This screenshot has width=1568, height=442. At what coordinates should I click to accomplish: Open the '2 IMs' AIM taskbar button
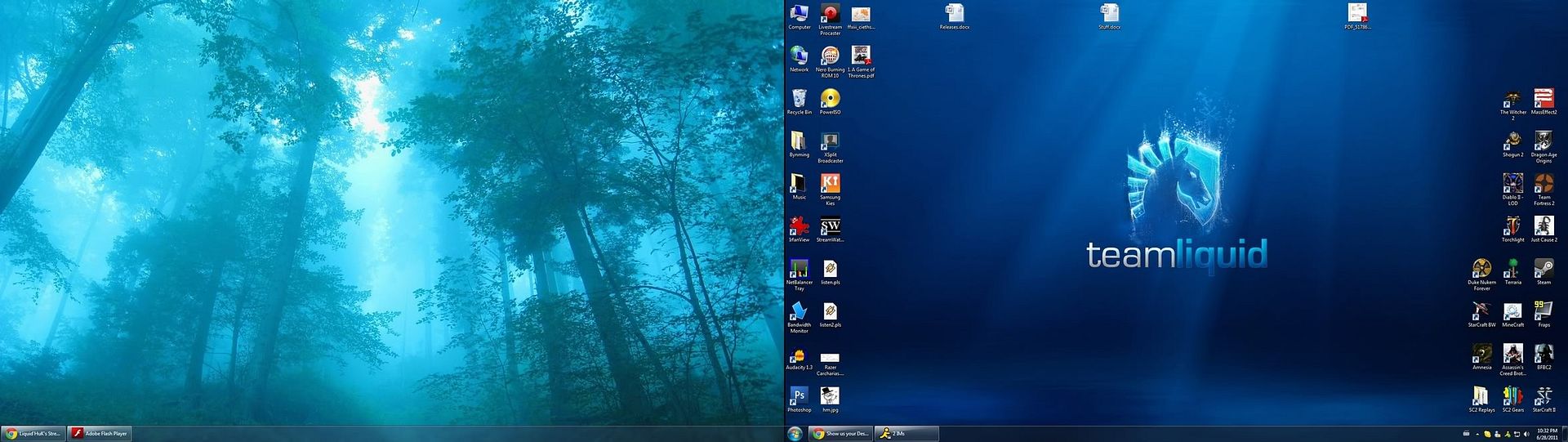point(906,434)
